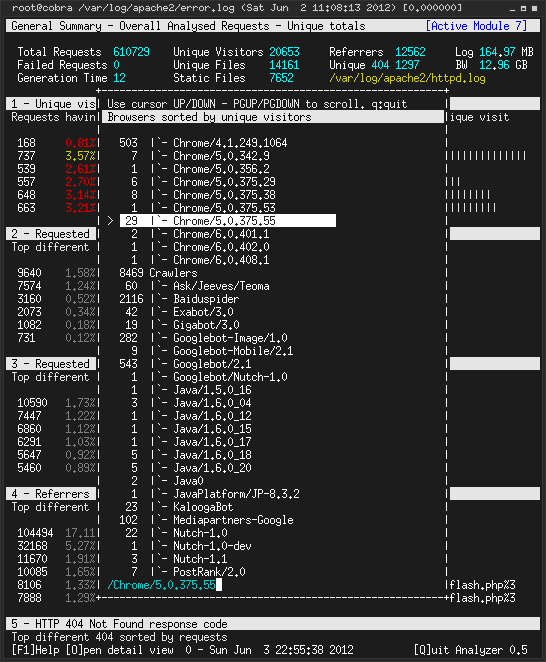Click the 104494 referrers count

(x=35, y=533)
